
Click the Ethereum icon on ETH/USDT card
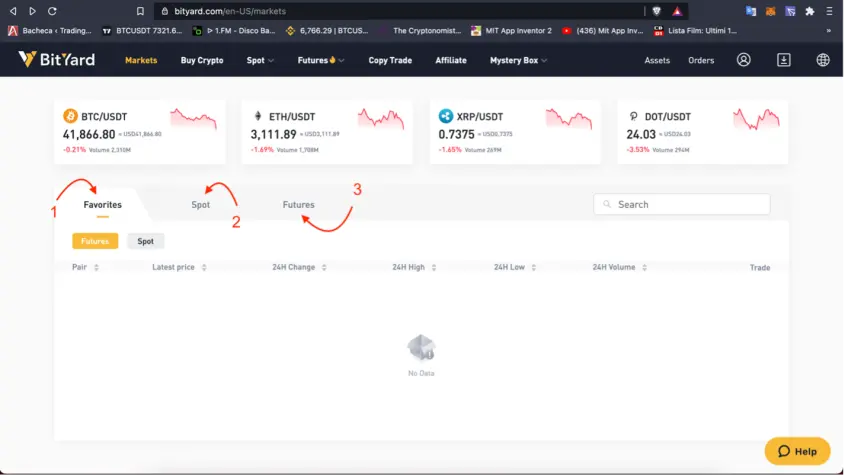coord(258,116)
